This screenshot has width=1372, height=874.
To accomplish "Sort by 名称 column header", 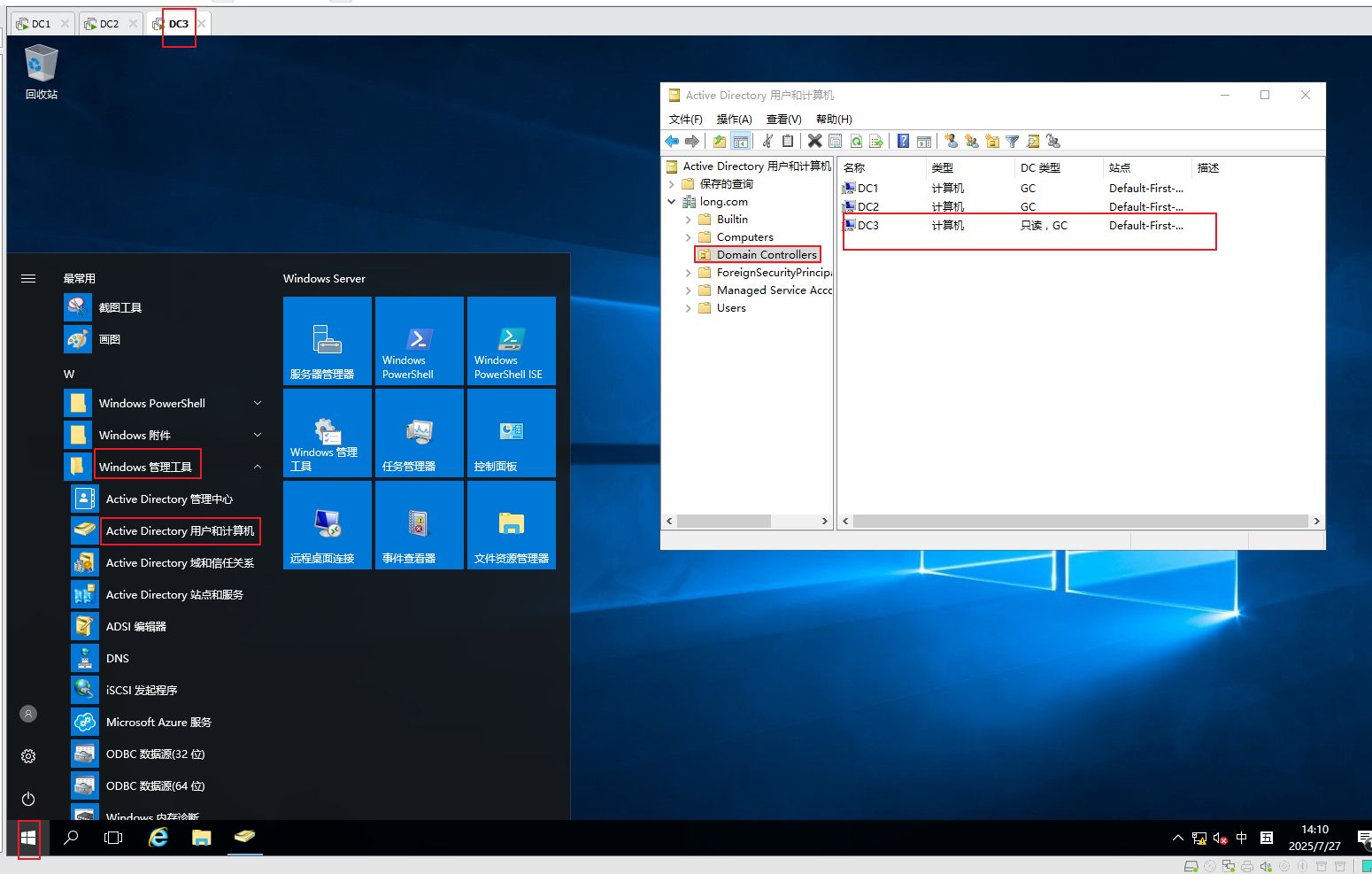I will click(x=882, y=167).
